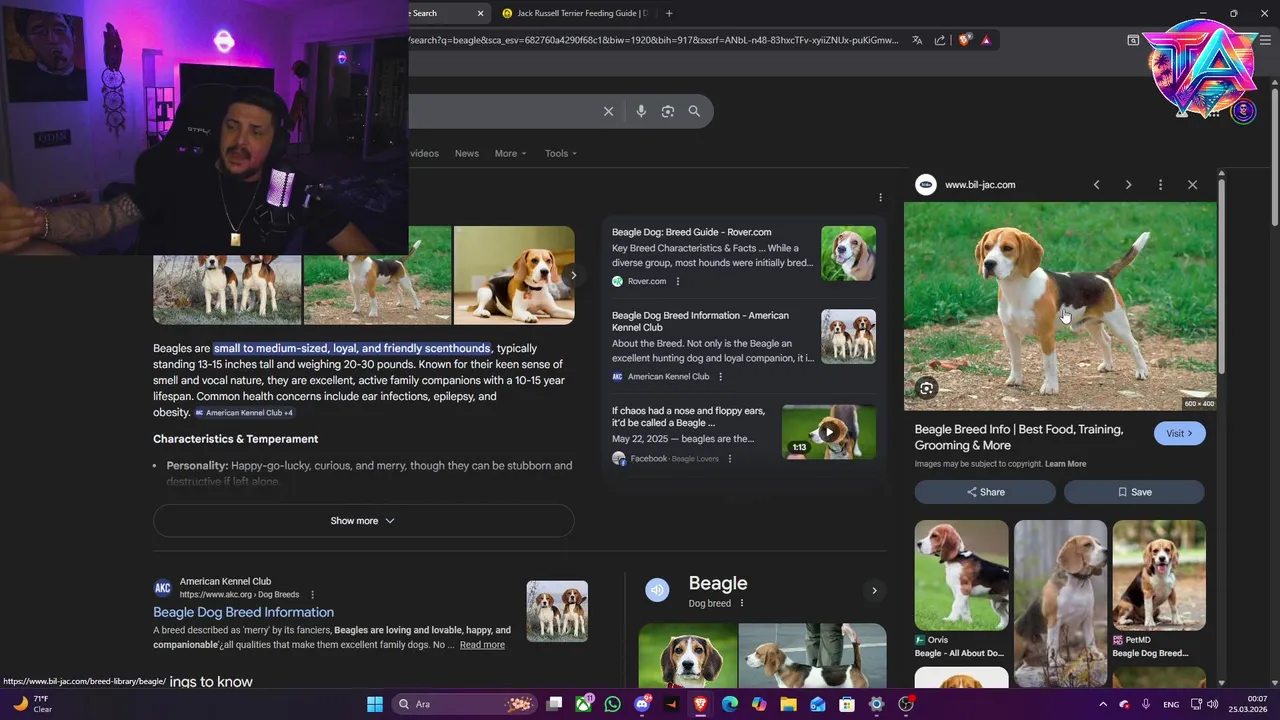The width and height of the screenshot is (1280, 720).
Task: Open Beagle Dog Breed Information AKC link
Action: 243,612
